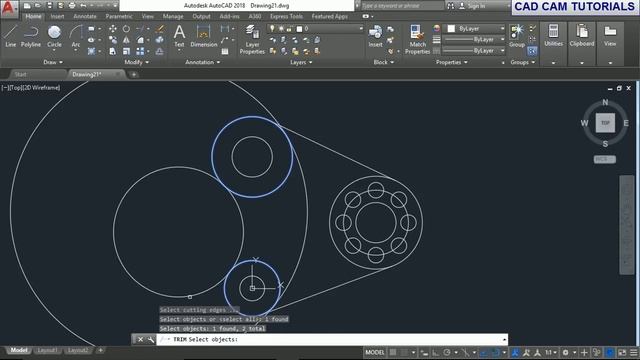
Task: Choose the Rotate tool in Modify panel
Action: tap(127, 29)
